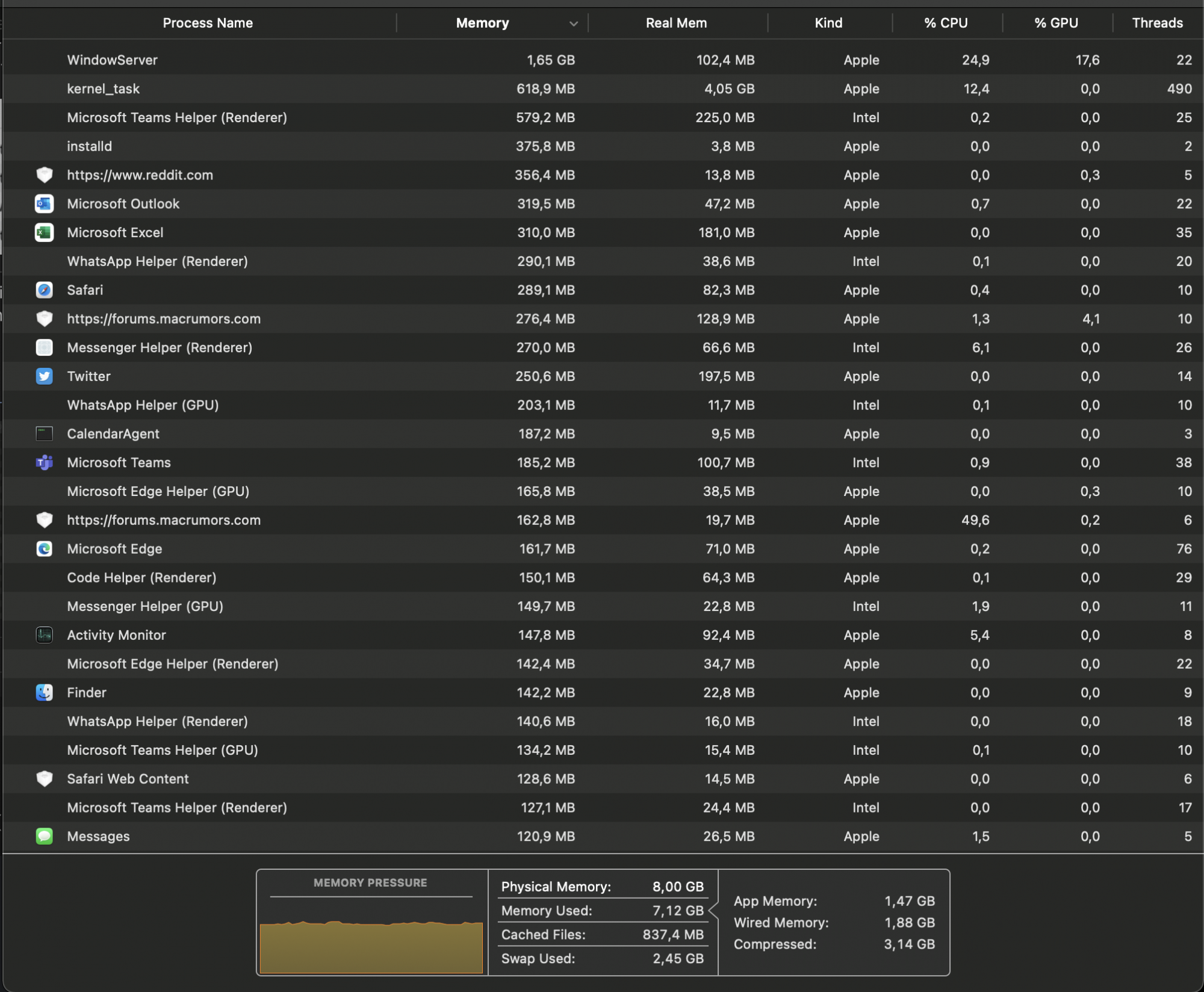
Task: Click the Memory Used 7,12 GB entry
Action: 602,911
